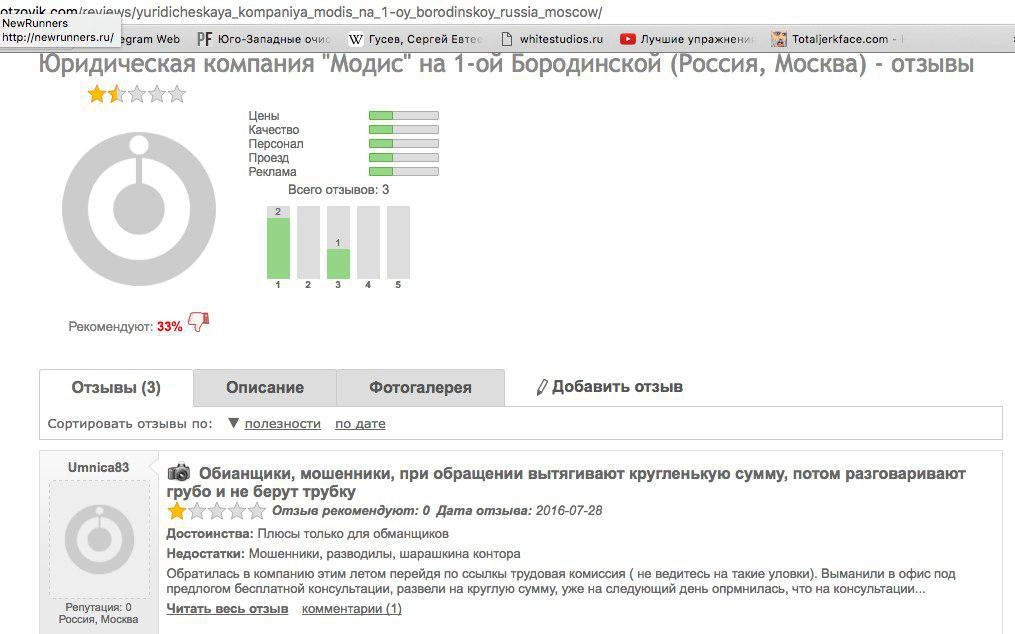Select the Отзывы (3) tab
1015x634 pixels.
(x=116, y=388)
